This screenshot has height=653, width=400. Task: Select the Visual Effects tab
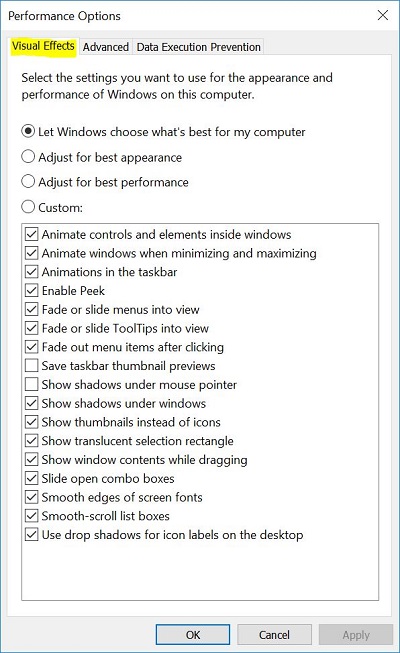point(43,46)
